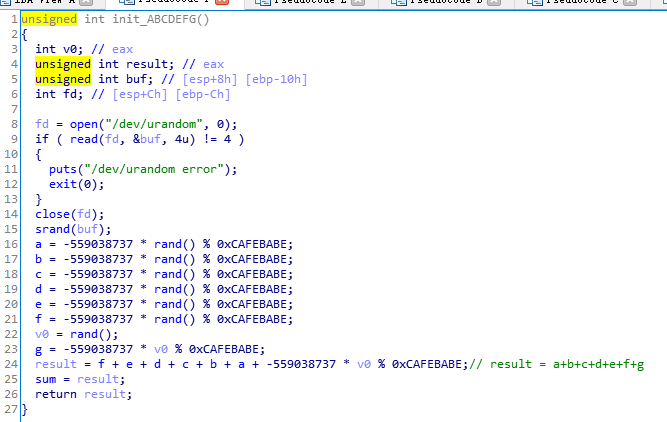Click line number 7 in the gutter
The image size is (667, 422).
click(x=14, y=109)
